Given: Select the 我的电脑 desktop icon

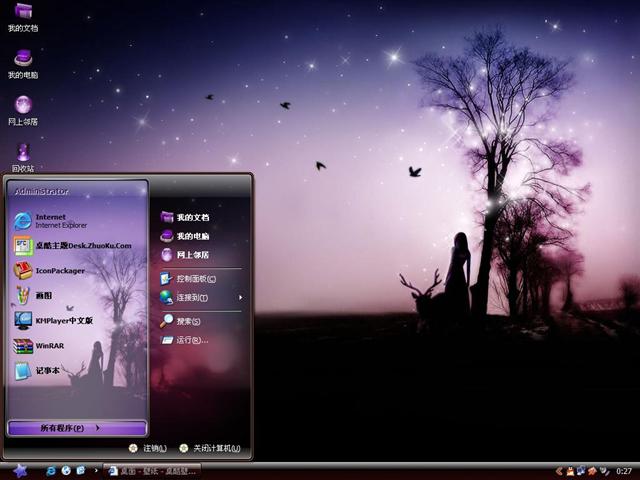Looking at the screenshot, I should (x=23, y=59).
